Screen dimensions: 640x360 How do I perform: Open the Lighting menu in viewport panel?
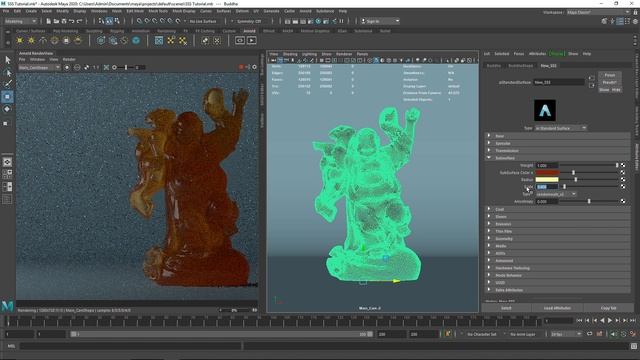tap(309, 54)
